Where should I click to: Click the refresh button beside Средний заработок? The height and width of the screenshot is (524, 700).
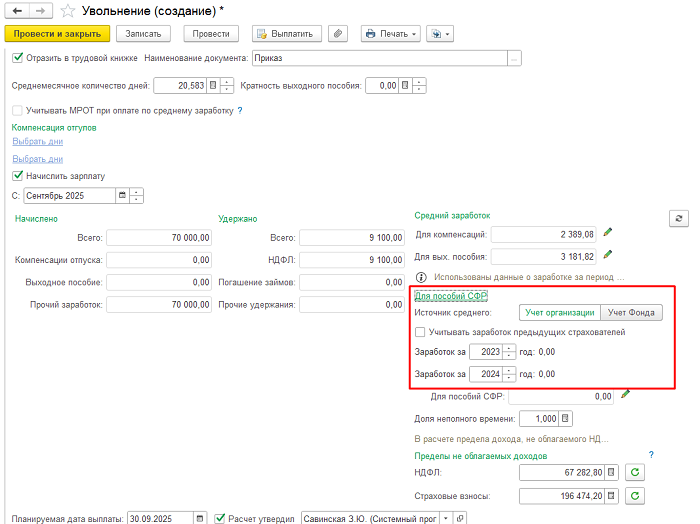(679, 218)
